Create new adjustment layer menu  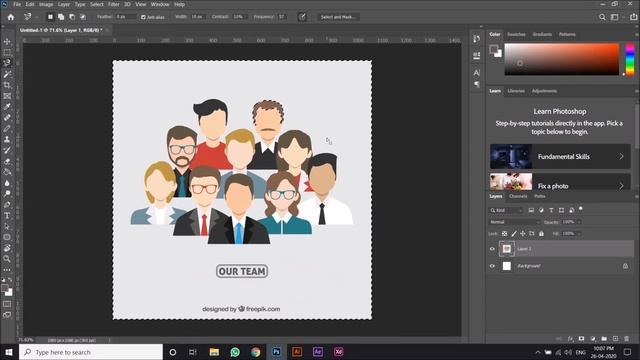(593, 339)
